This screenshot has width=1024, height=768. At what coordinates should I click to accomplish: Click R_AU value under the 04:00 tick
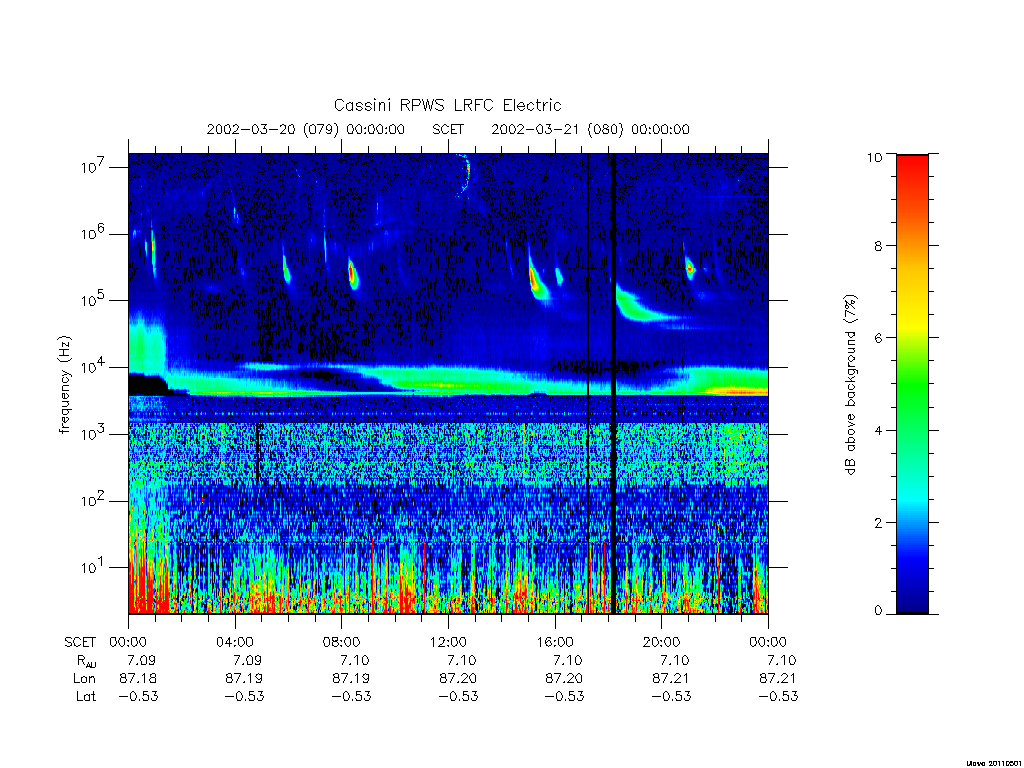[248, 661]
